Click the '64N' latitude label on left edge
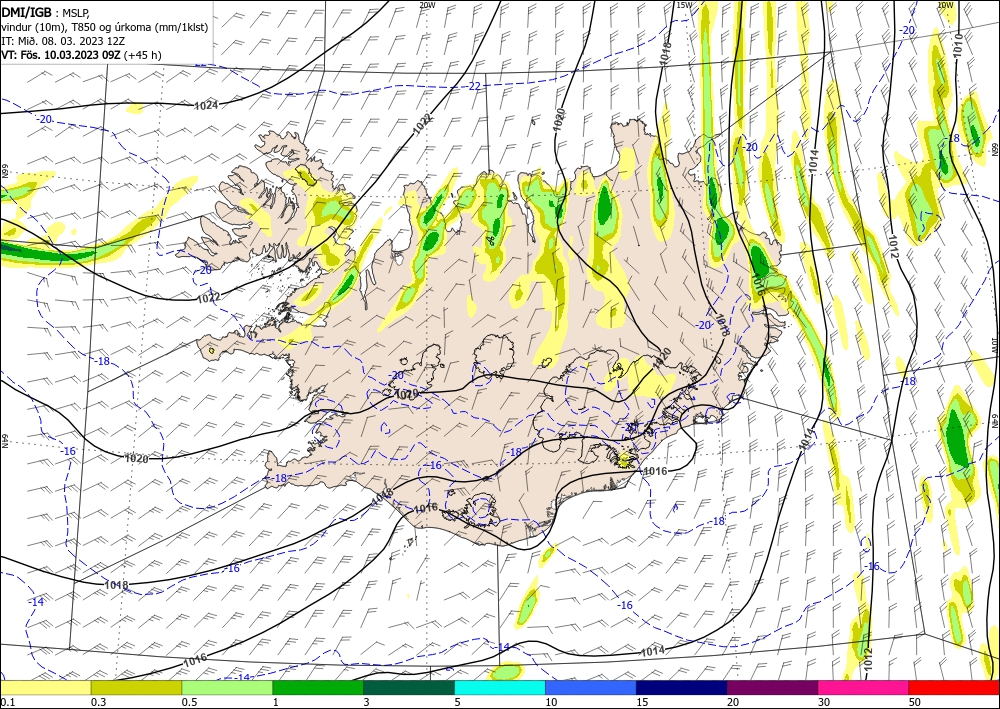1000x709 pixels. [x=4, y=442]
